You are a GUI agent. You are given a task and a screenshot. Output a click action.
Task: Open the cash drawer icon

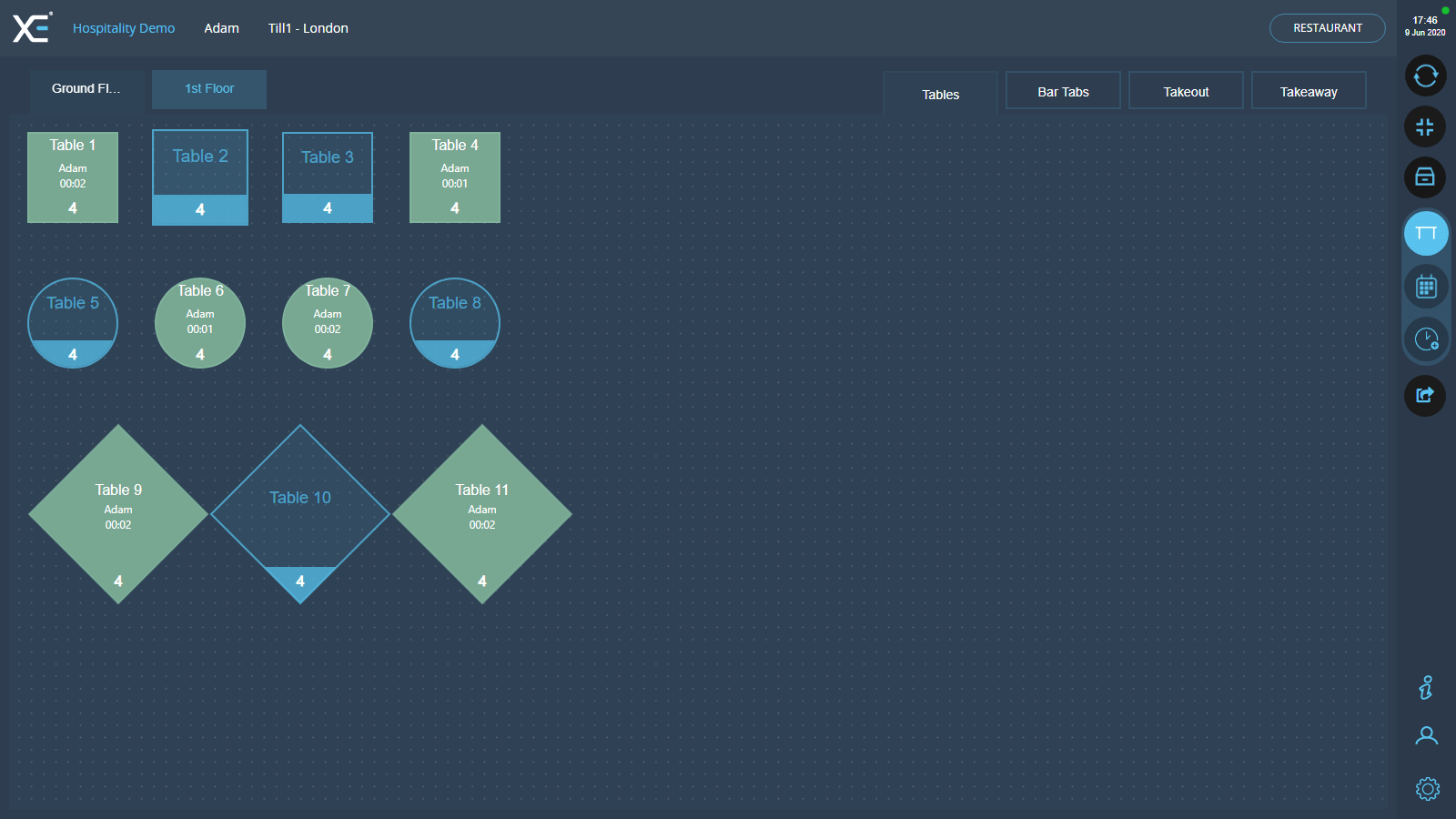[x=1425, y=177]
